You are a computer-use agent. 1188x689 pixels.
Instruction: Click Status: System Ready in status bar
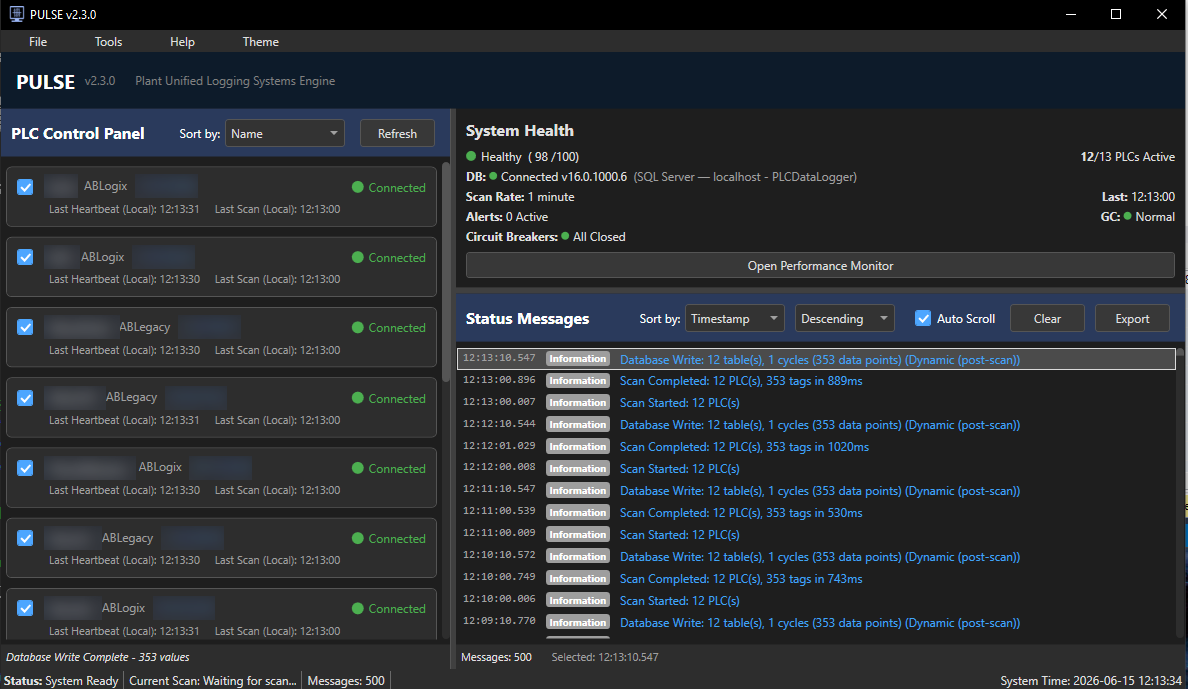pos(61,681)
